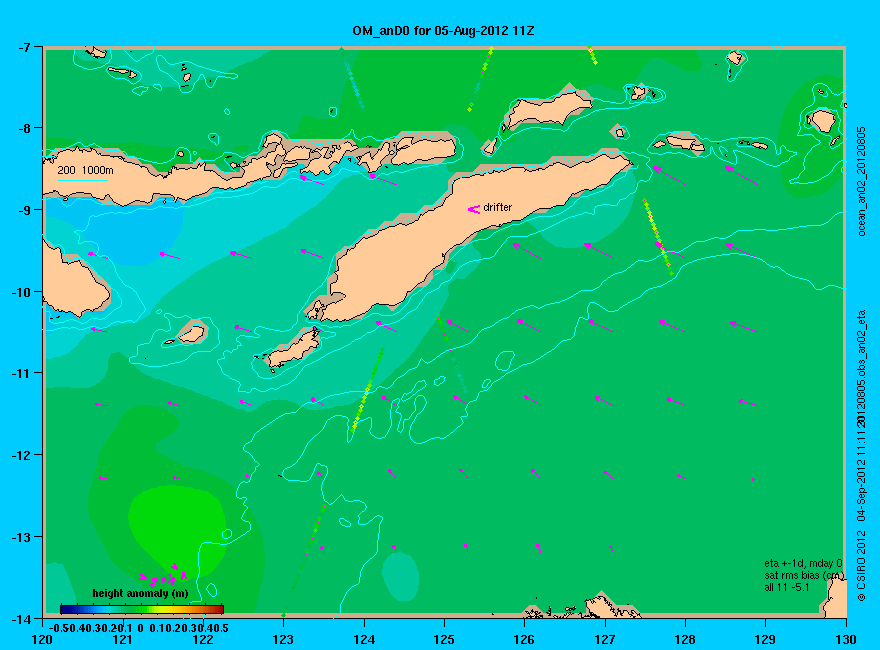The height and width of the screenshot is (650, 880).
Task: Click the longitude axis label '125'
Action: tap(444, 639)
